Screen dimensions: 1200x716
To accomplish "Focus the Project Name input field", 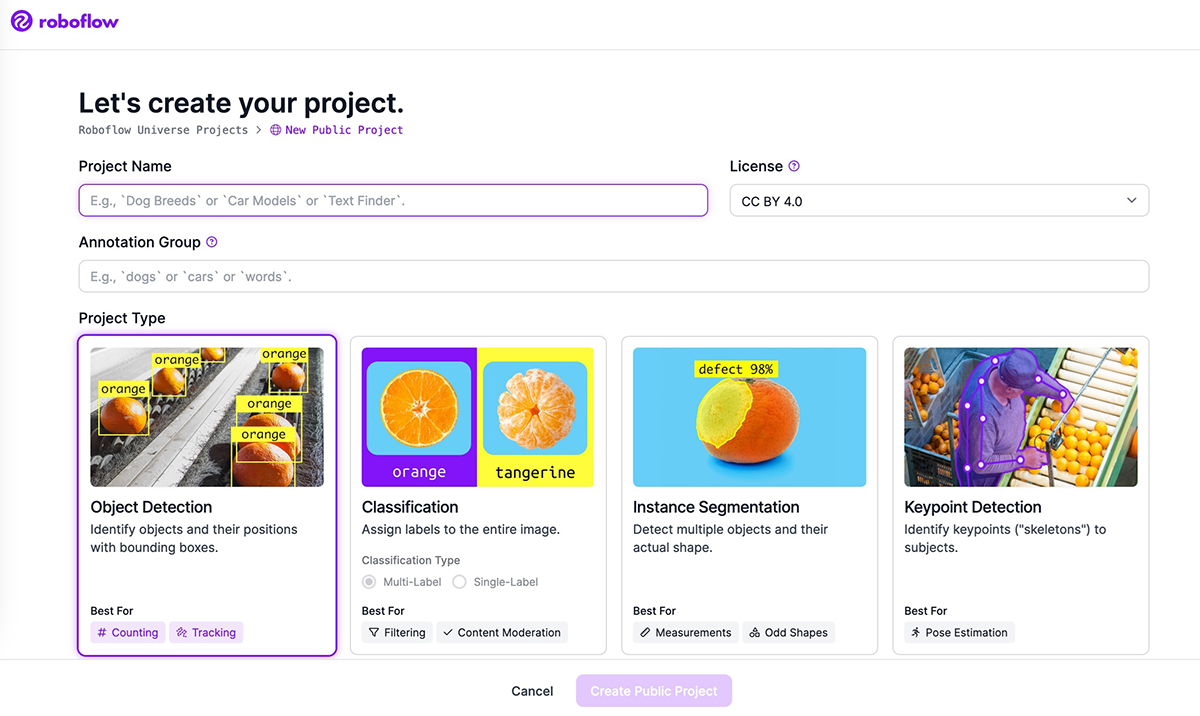I will click(x=393, y=201).
